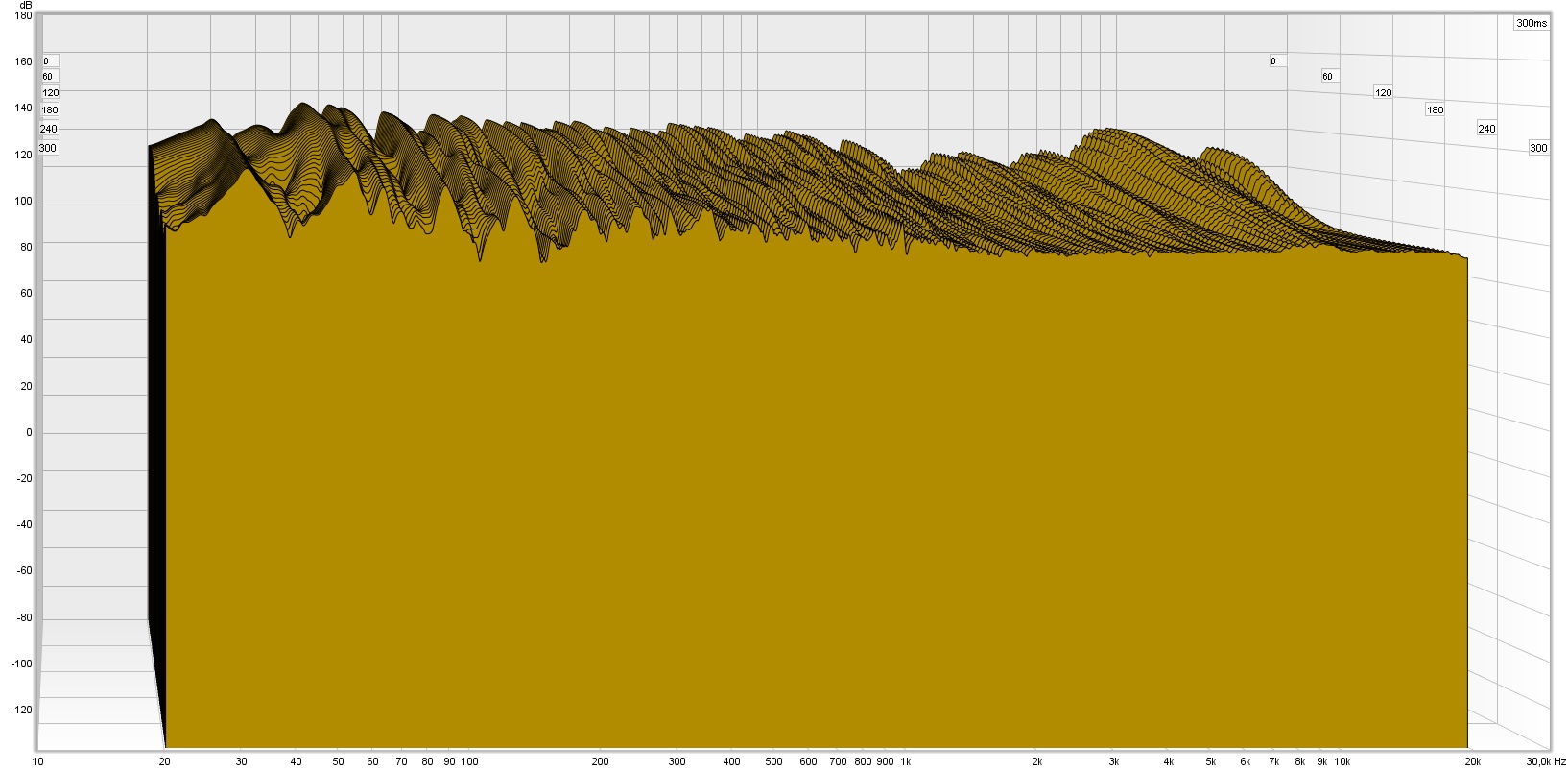Screen dimensions: 1568x771
Task: Click the 6k label on frequency axis
Action: point(1245,762)
